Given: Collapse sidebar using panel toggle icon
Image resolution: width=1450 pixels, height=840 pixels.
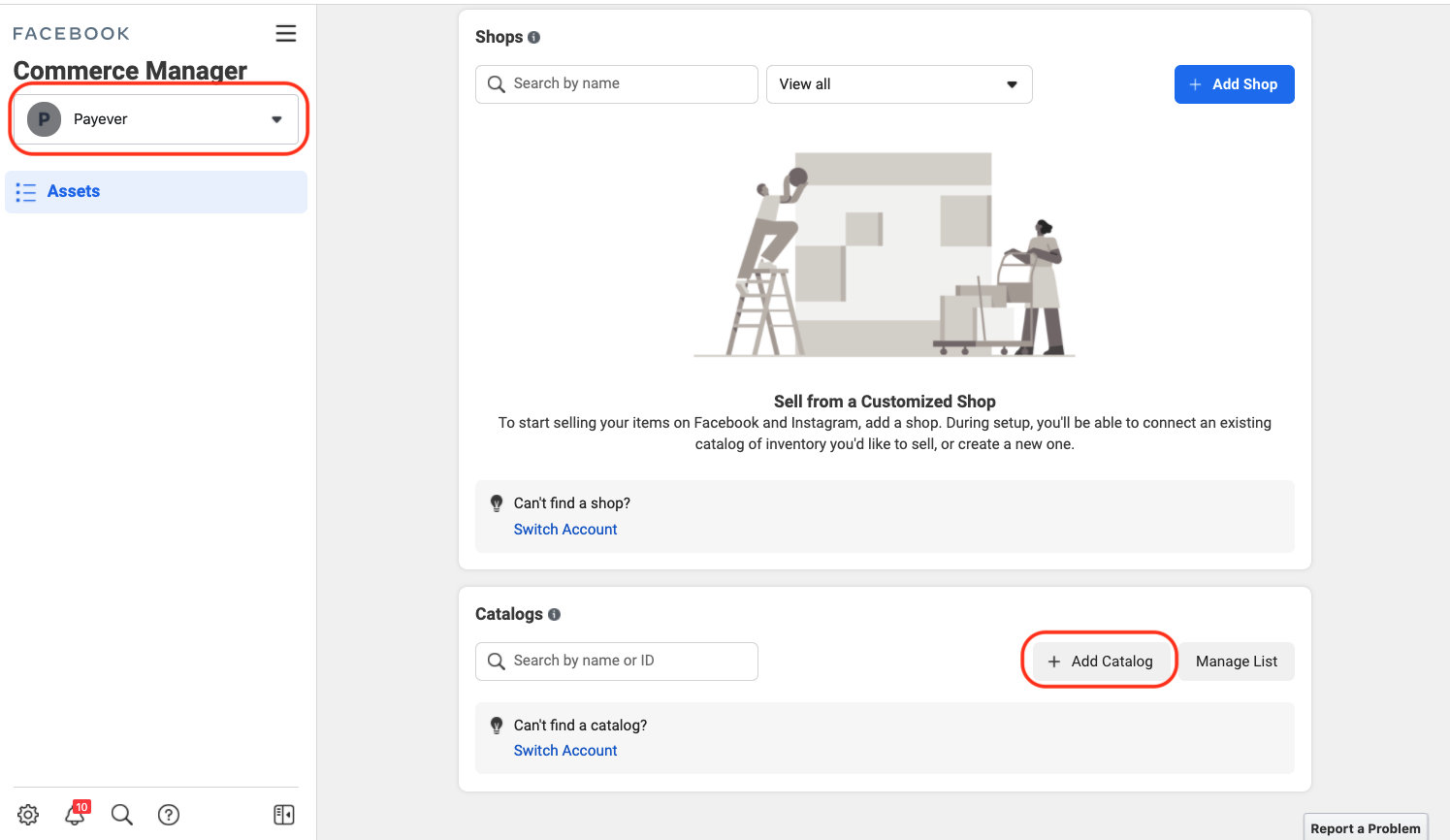Looking at the screenshot, I should pos(284,815).
